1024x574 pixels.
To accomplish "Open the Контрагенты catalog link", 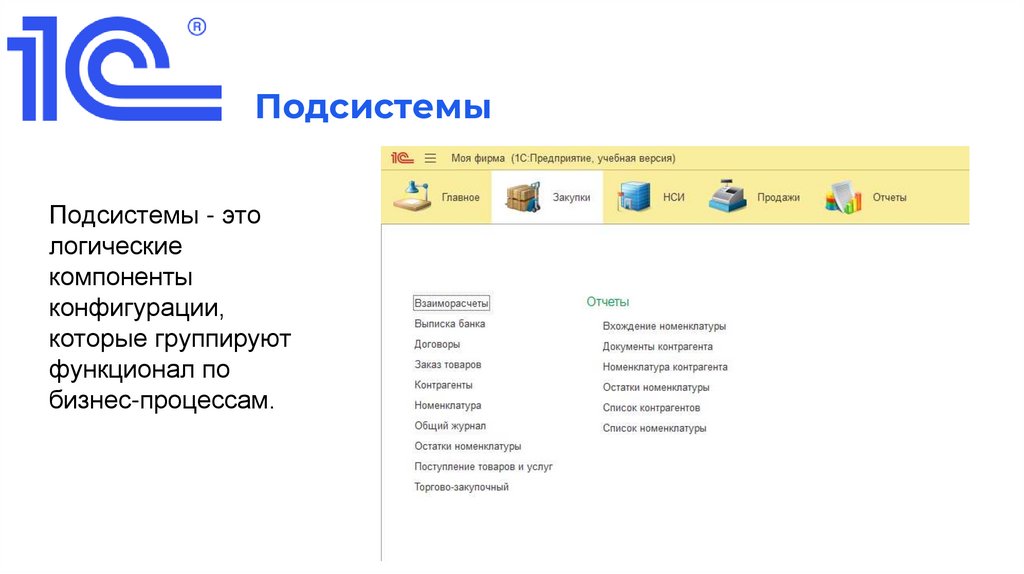I will [443, 385].
